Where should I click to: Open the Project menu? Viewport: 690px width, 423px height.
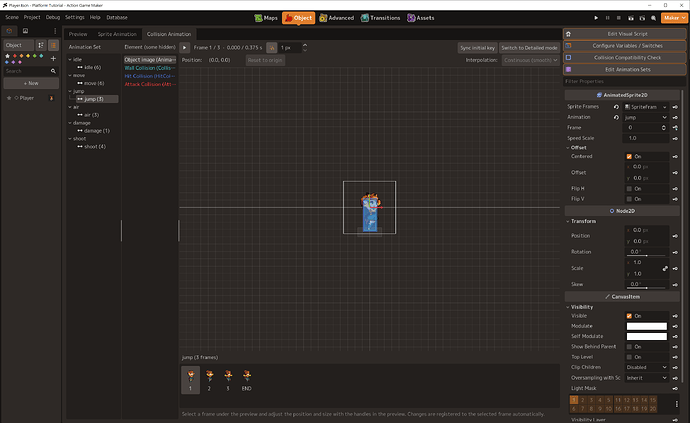(32, 18)
